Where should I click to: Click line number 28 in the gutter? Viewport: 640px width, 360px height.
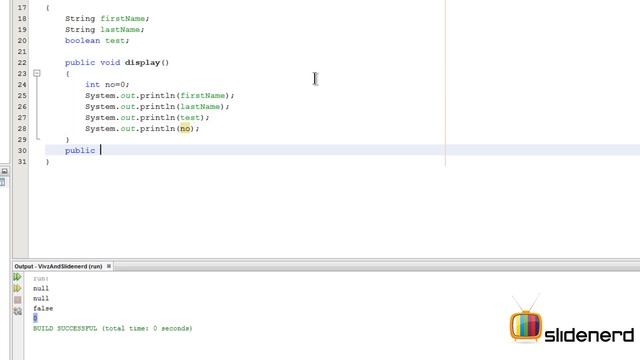pos(22,129)
